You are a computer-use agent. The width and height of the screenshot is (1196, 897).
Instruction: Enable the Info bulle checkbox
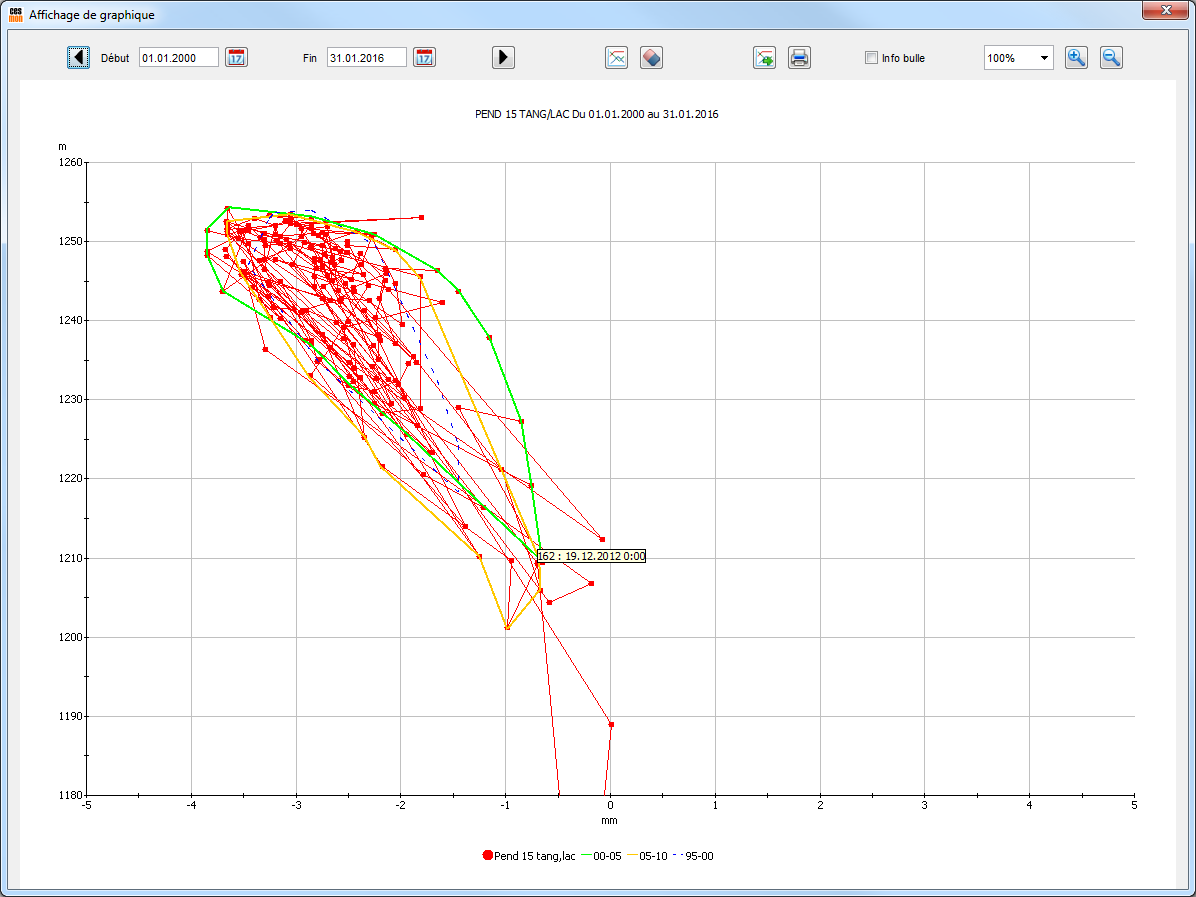coord(871,58)
